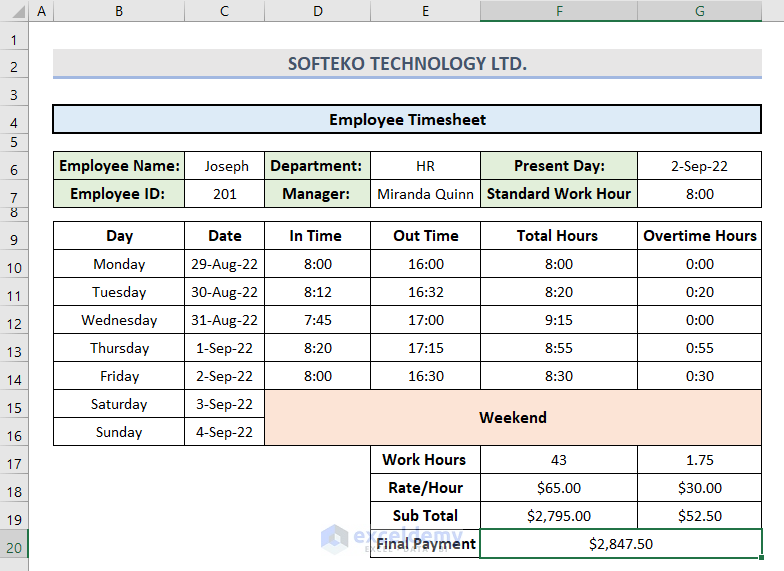
Task: Select the Thursday cell
Action: (119, 348)
